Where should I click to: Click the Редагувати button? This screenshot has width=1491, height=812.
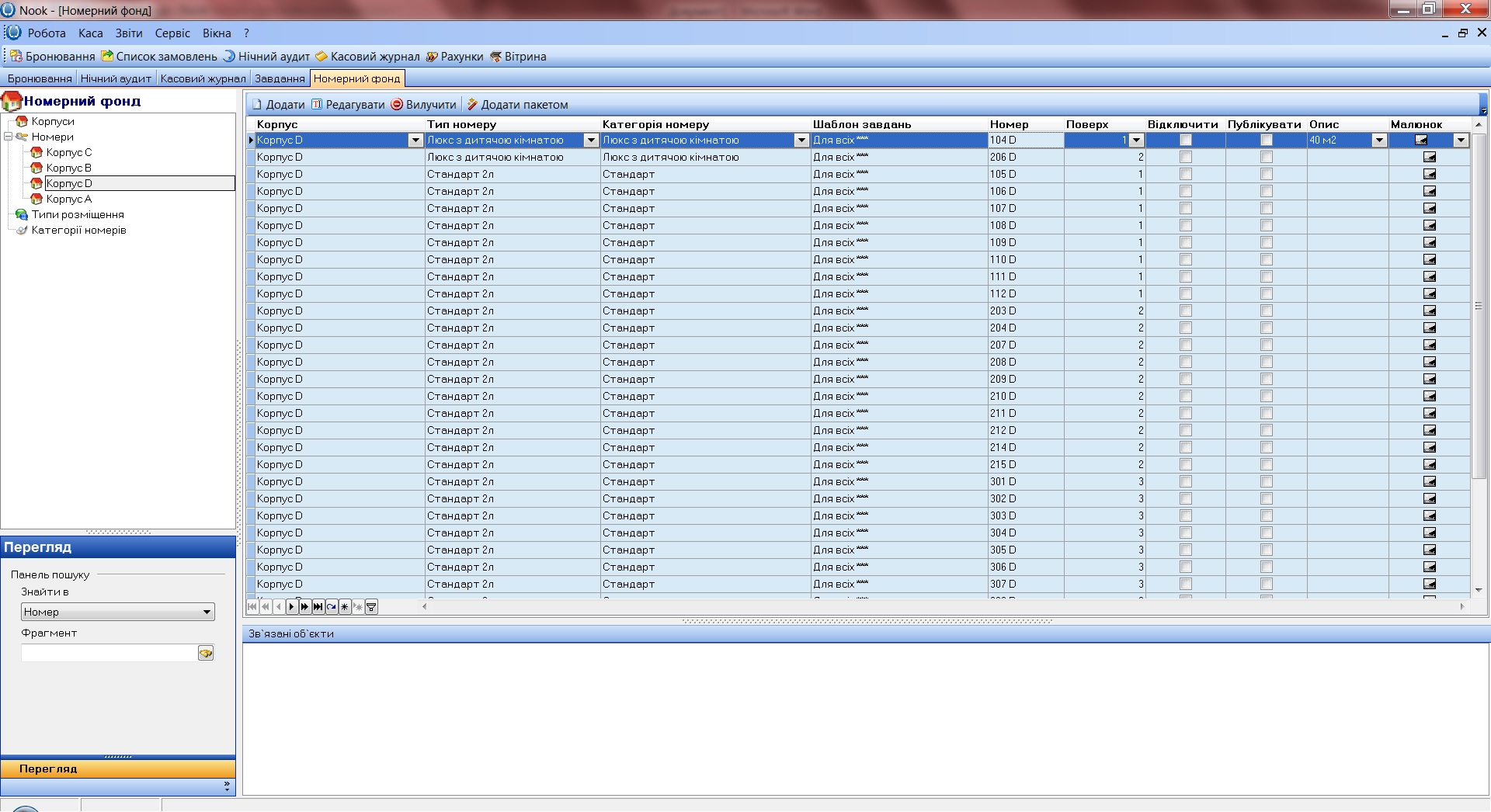click(x=348, y=105)
